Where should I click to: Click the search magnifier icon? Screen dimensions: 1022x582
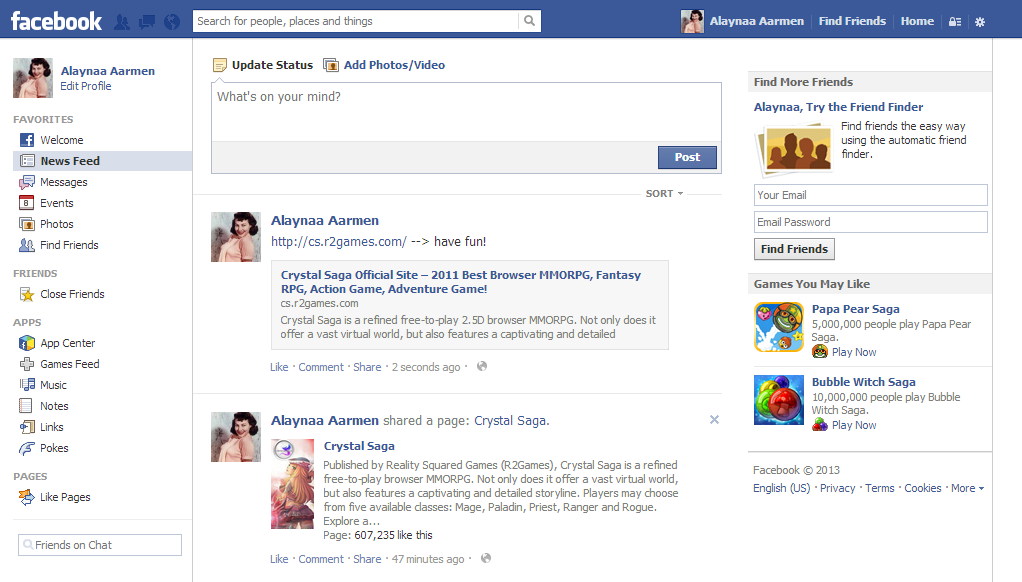pos(529,21)
